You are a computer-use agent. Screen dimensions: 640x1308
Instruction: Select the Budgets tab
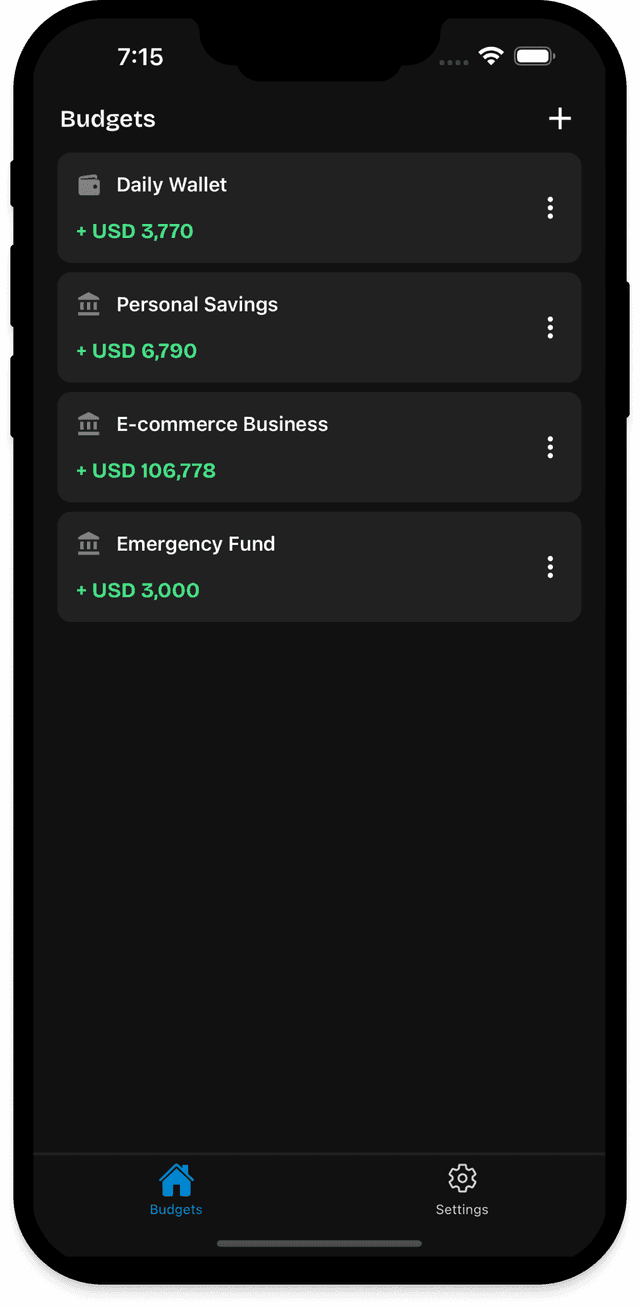pyautogui.click(x=176, y=1190)
